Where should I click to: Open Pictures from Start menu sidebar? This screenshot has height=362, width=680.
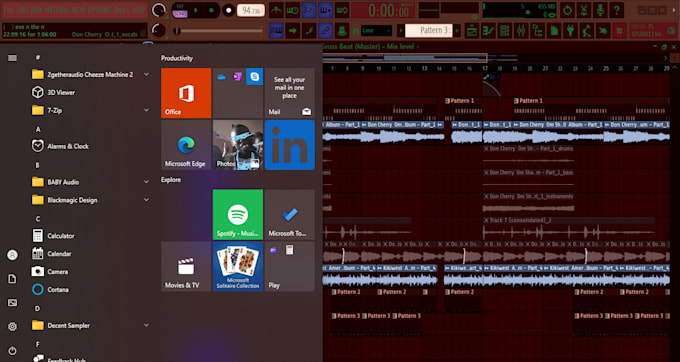[x=12, y=303]
